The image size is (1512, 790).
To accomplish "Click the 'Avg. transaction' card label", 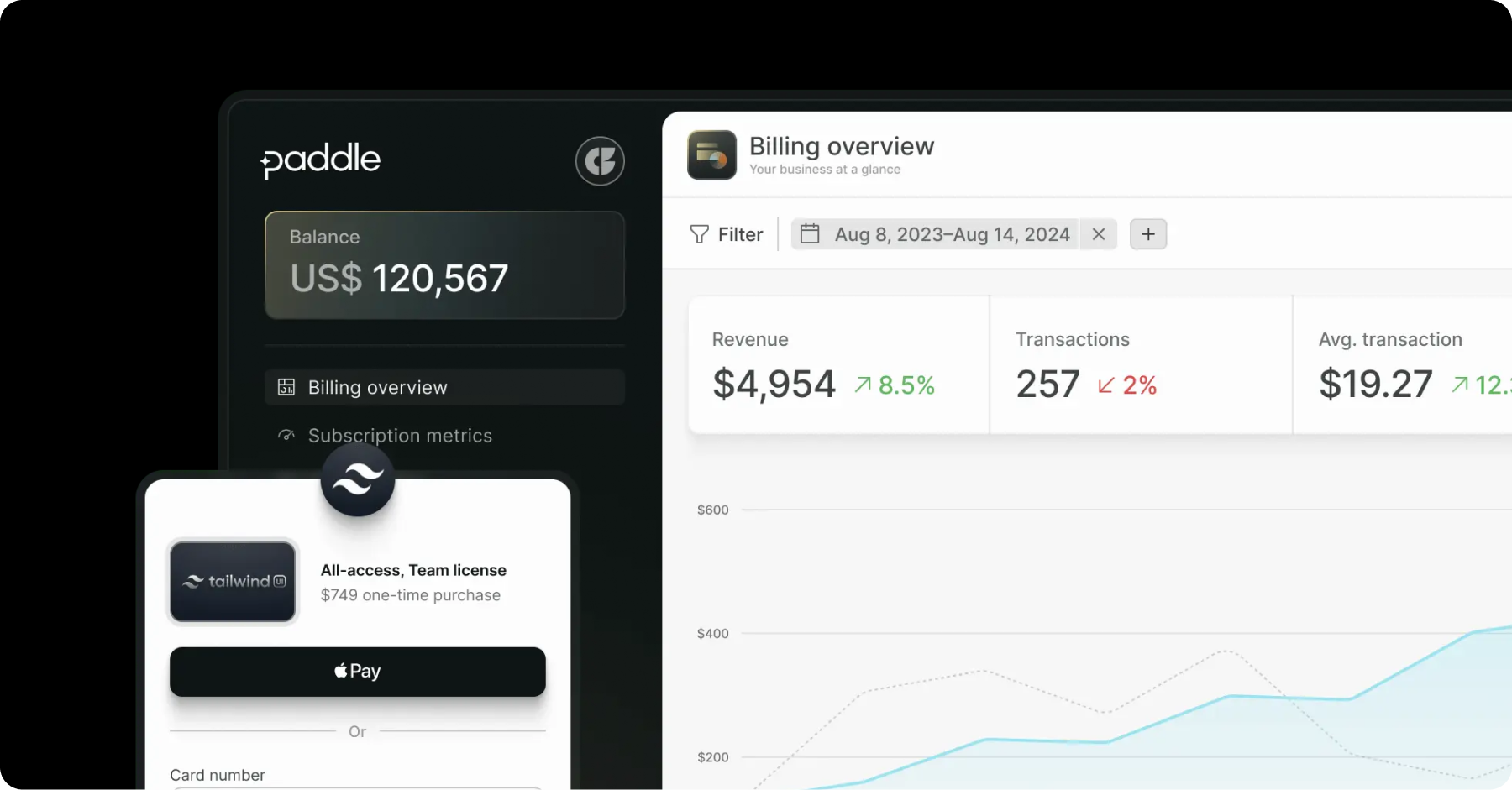I will coord(1390,340).
